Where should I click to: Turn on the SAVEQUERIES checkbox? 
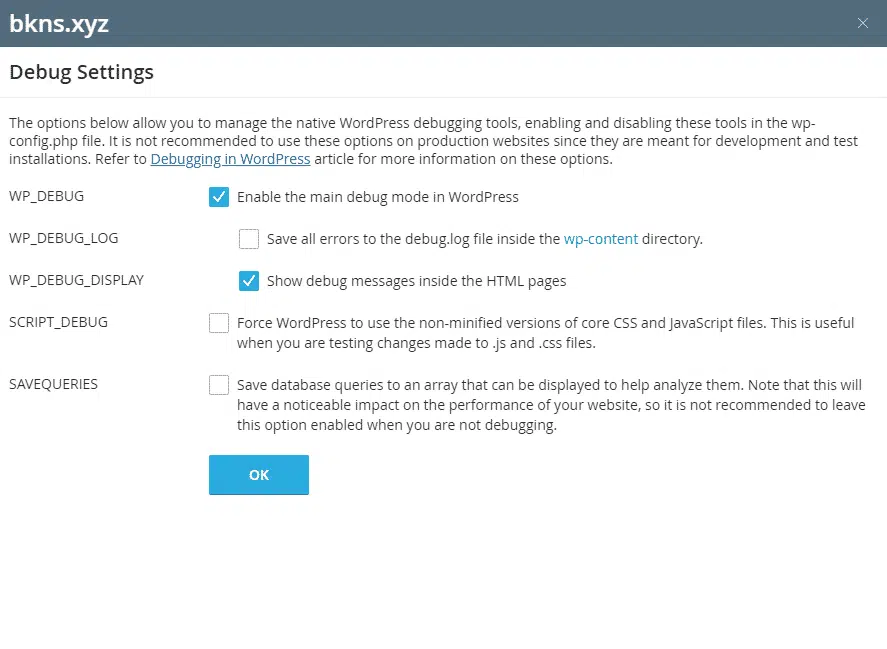(x=219, y=385)
